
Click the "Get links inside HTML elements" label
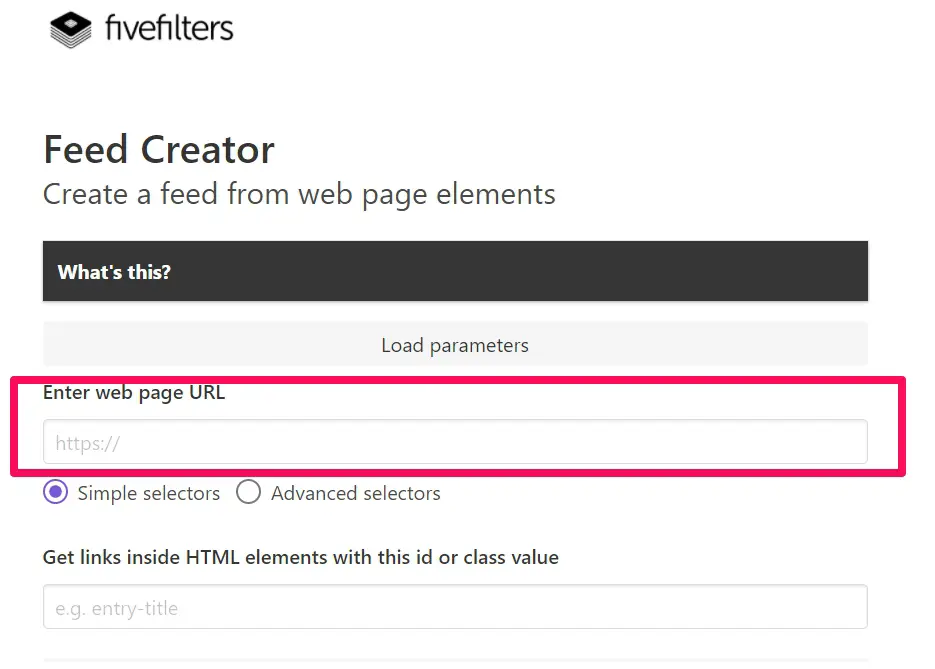(301, 558)
